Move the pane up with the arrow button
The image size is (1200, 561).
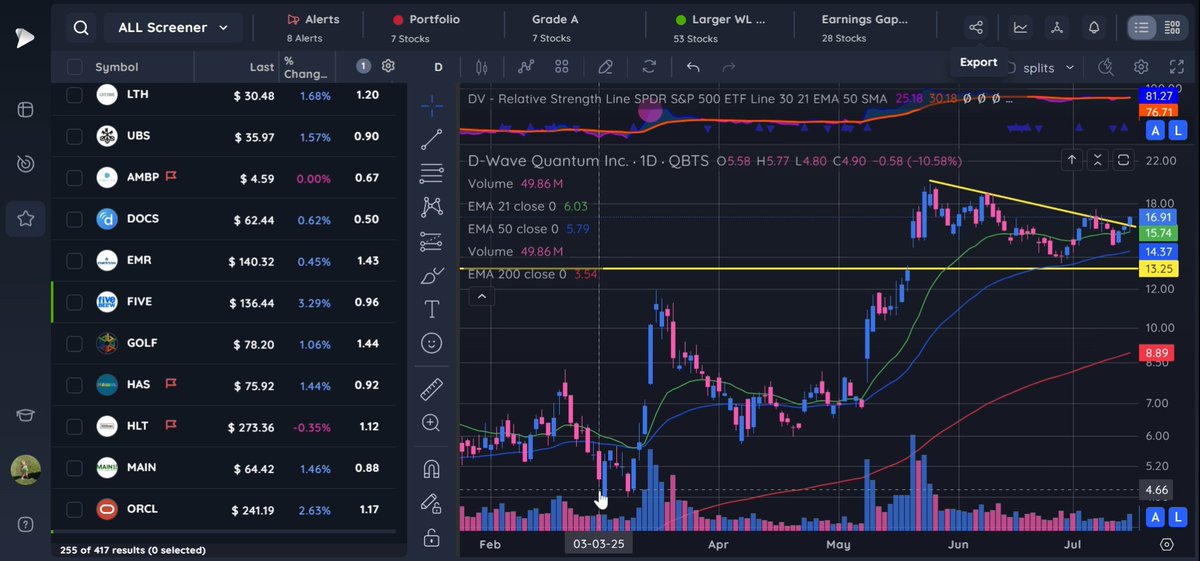(x=1072, y=160)
